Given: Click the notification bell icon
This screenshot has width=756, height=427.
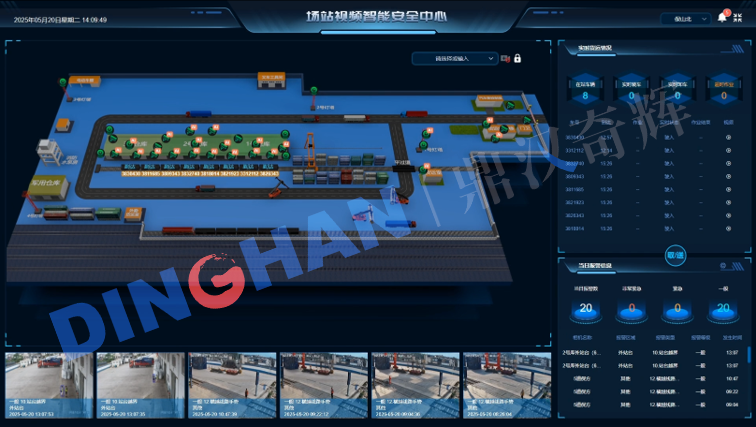Looking at the screenshot, I should [x=722, y=18].
